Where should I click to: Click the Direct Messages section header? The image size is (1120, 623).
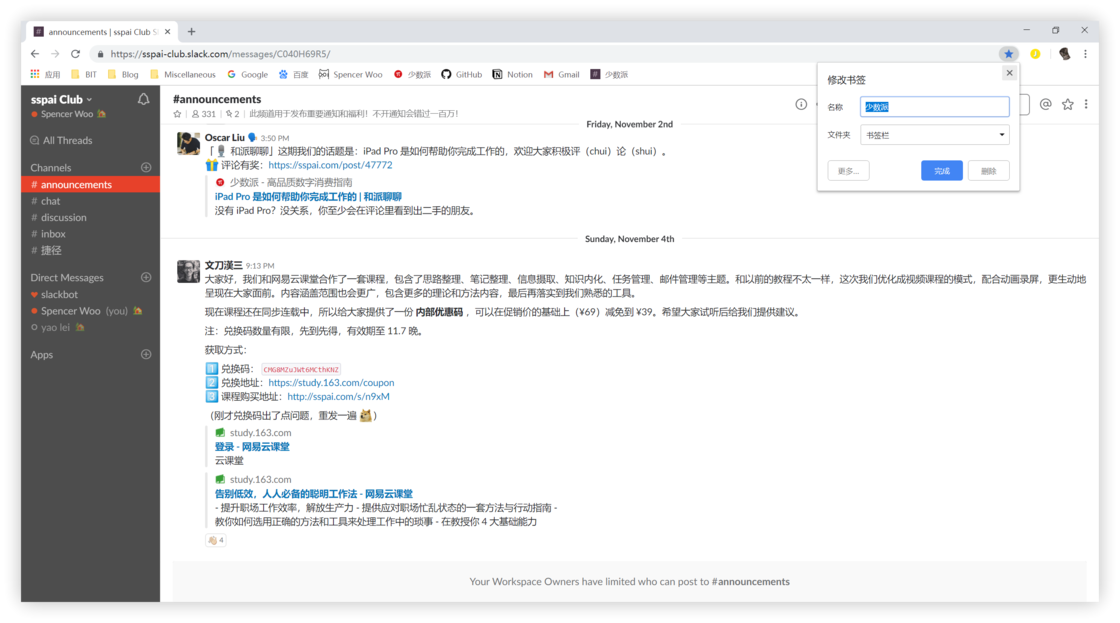[x=66, y=277]
